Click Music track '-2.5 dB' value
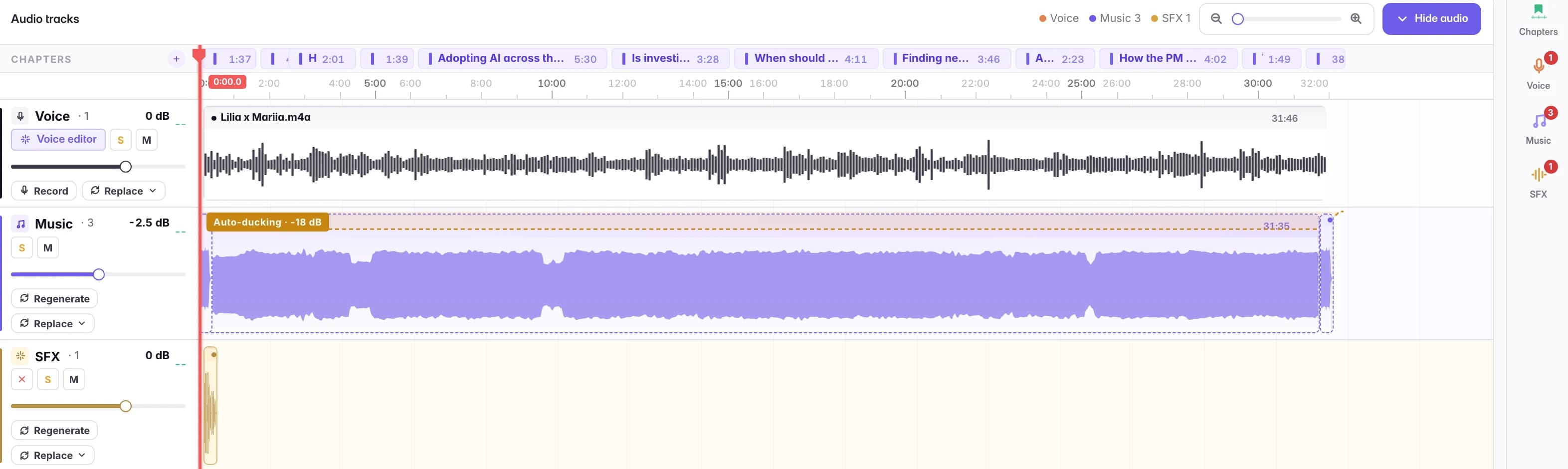The image size is (1568, 469). [x=149, y=223]
